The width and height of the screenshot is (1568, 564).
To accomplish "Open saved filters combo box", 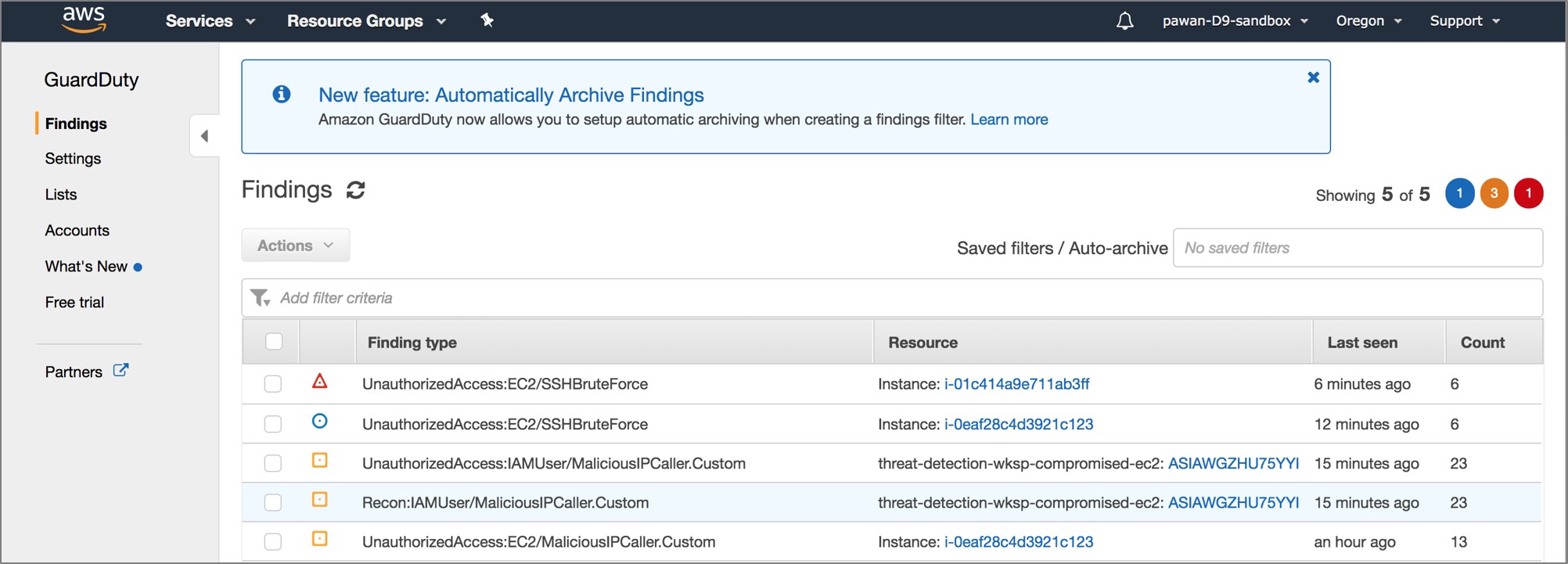I will coord(1358,248).
